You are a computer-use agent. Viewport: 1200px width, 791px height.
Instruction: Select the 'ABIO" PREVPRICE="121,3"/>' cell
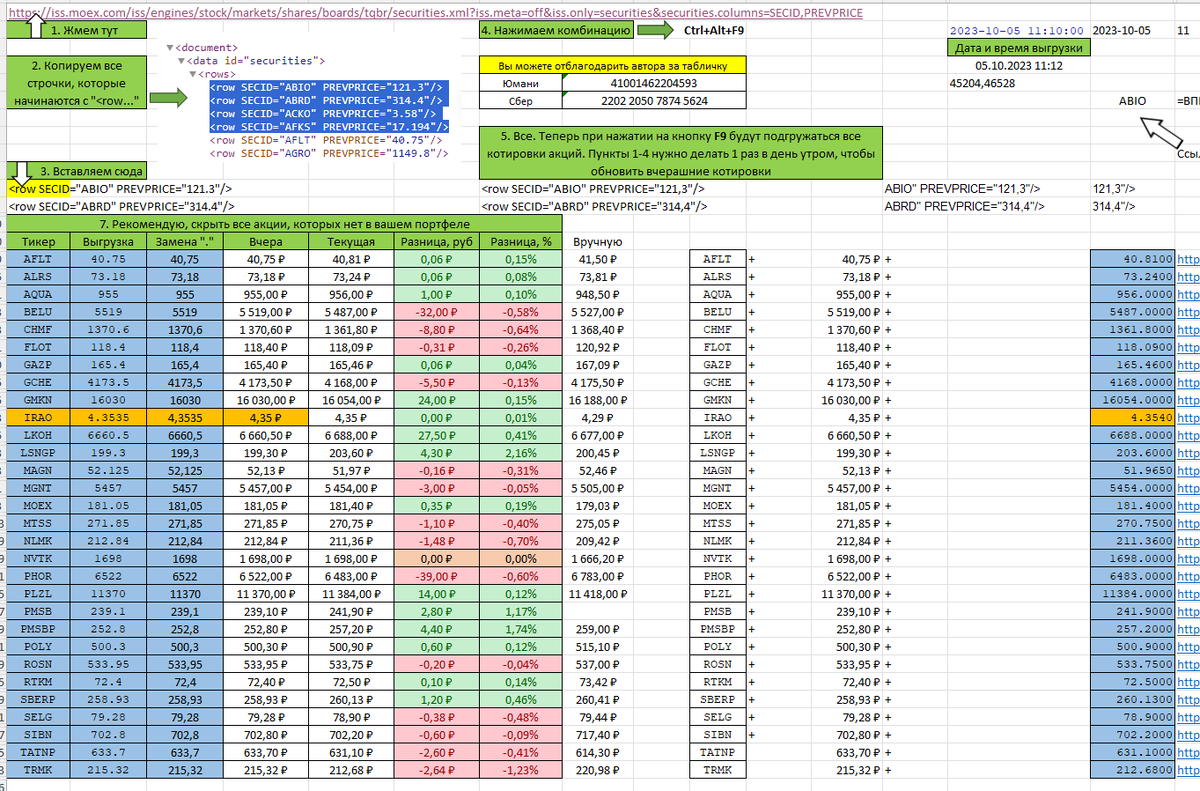(963, 188)
